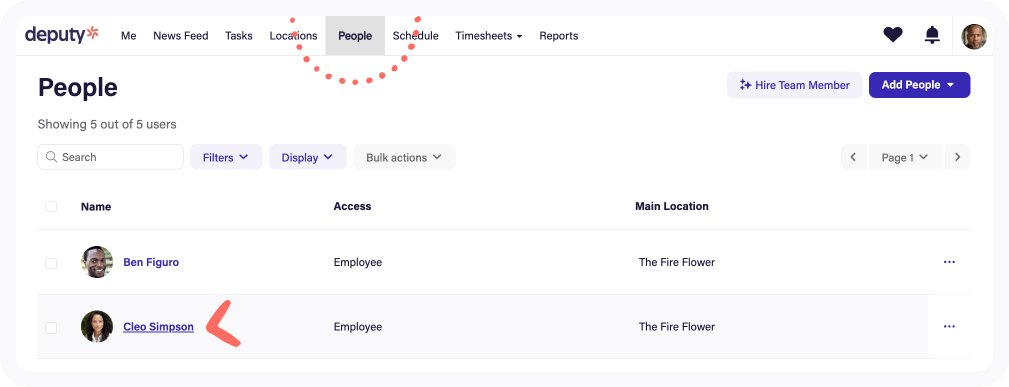Tick the checkbox for Cleo Simpson
The image size is (1009, 387).
tap(51, 328)
